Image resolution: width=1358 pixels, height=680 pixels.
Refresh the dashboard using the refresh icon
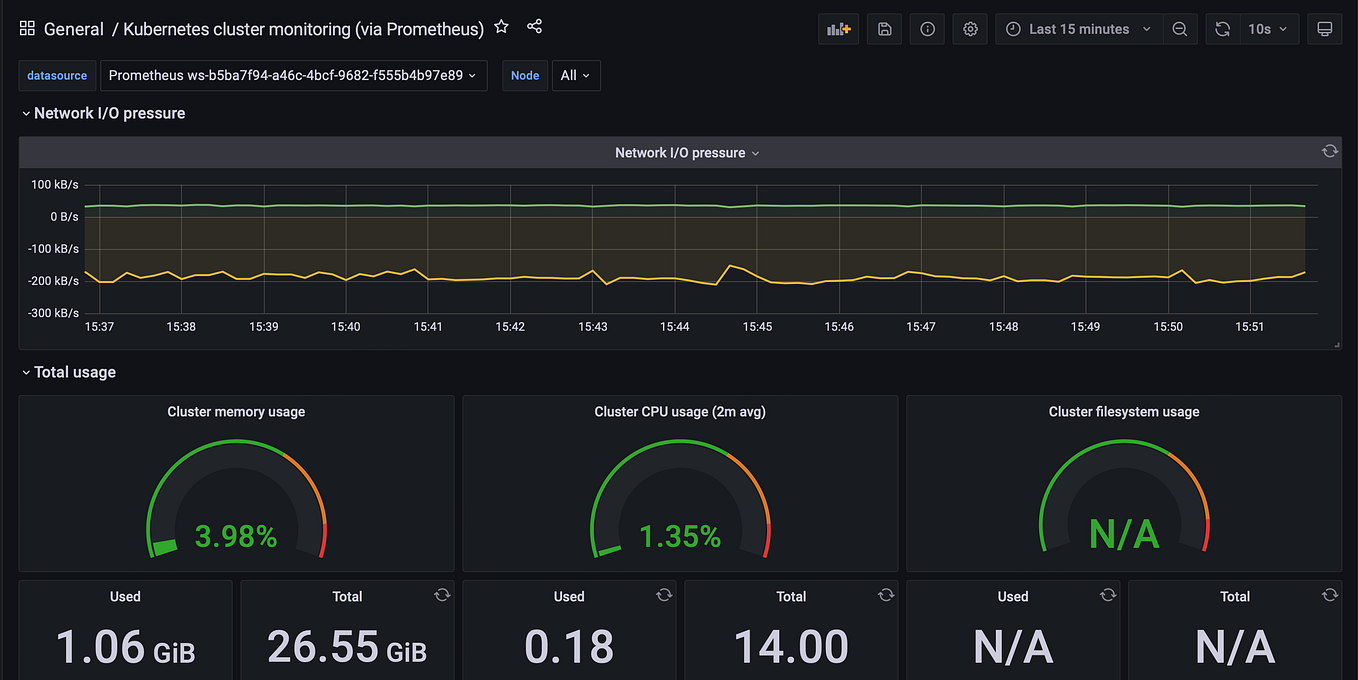coord(1222,28)
